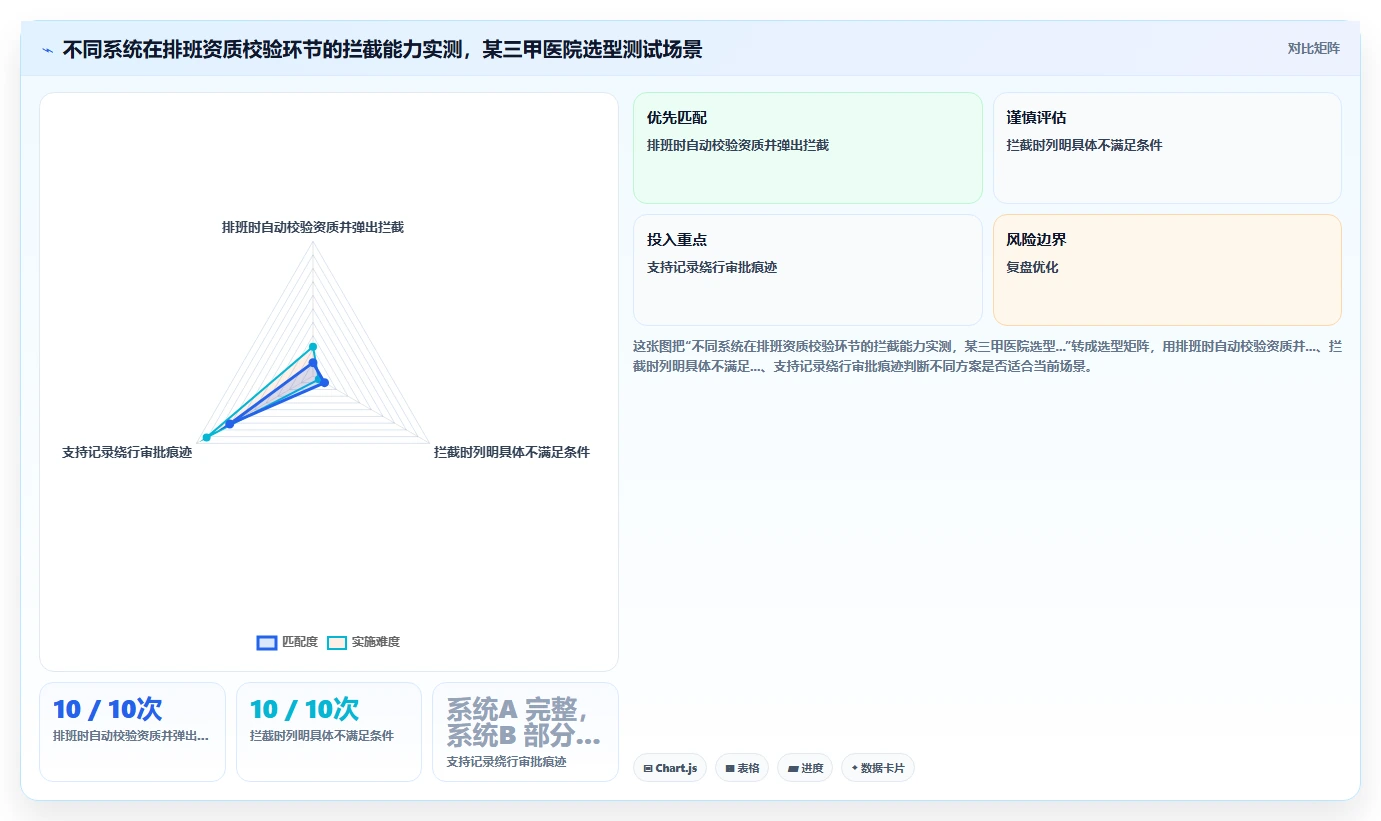
Task: Open the 谨慎评估 card
Action: click(1167, 148)
